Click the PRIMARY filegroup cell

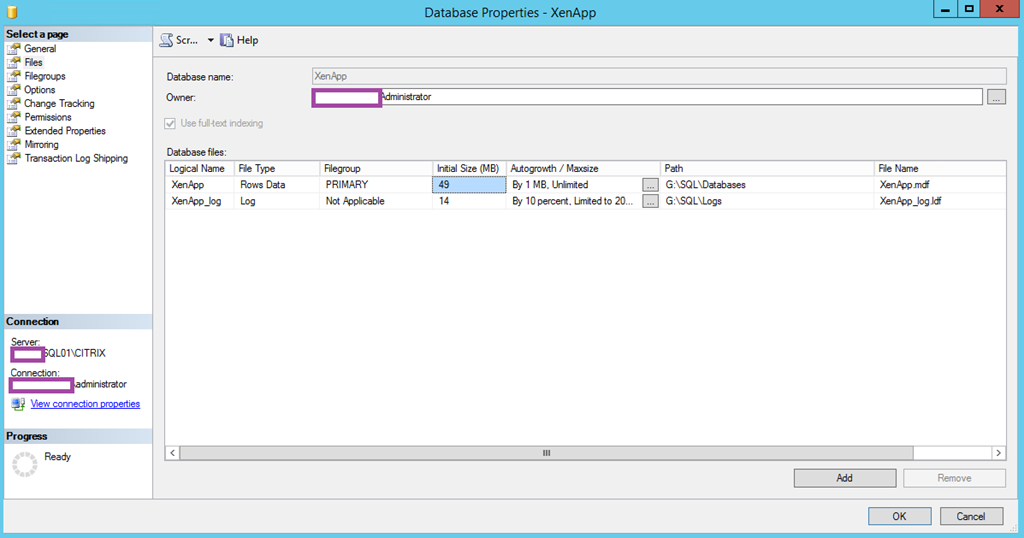pyautogui.click(x=376, y=185)
